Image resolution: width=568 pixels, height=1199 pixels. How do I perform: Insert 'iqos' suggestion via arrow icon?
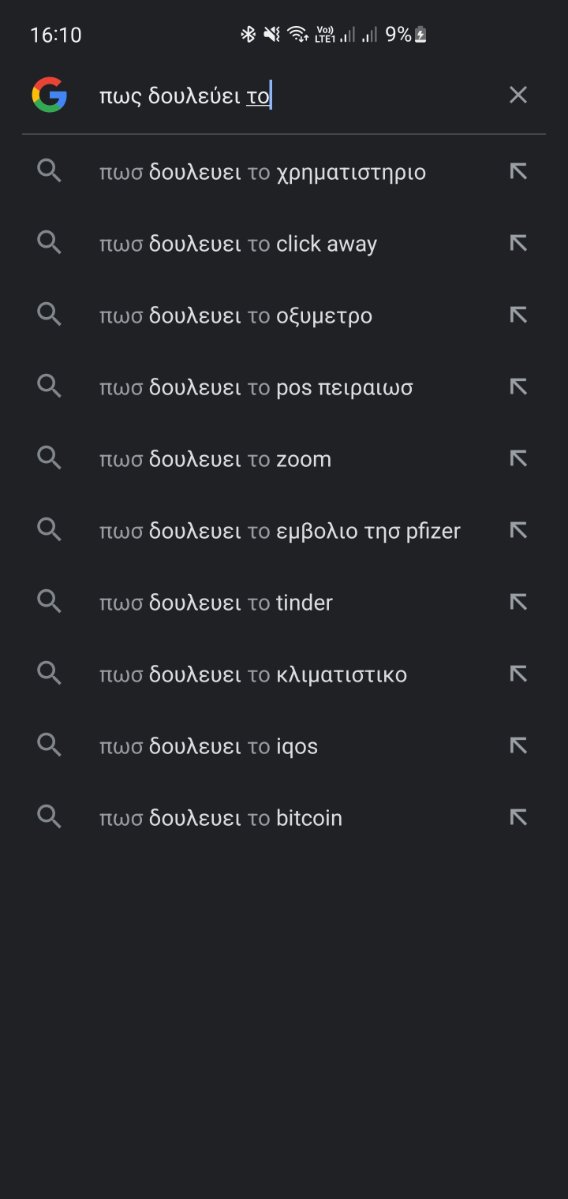[518, 746]
